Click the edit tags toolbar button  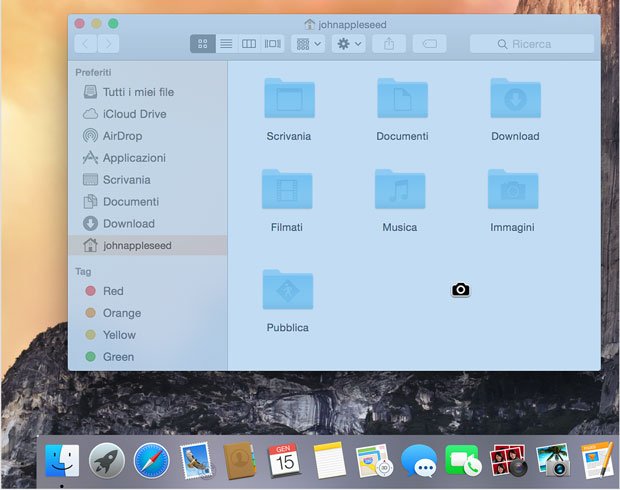coord(429,44)
